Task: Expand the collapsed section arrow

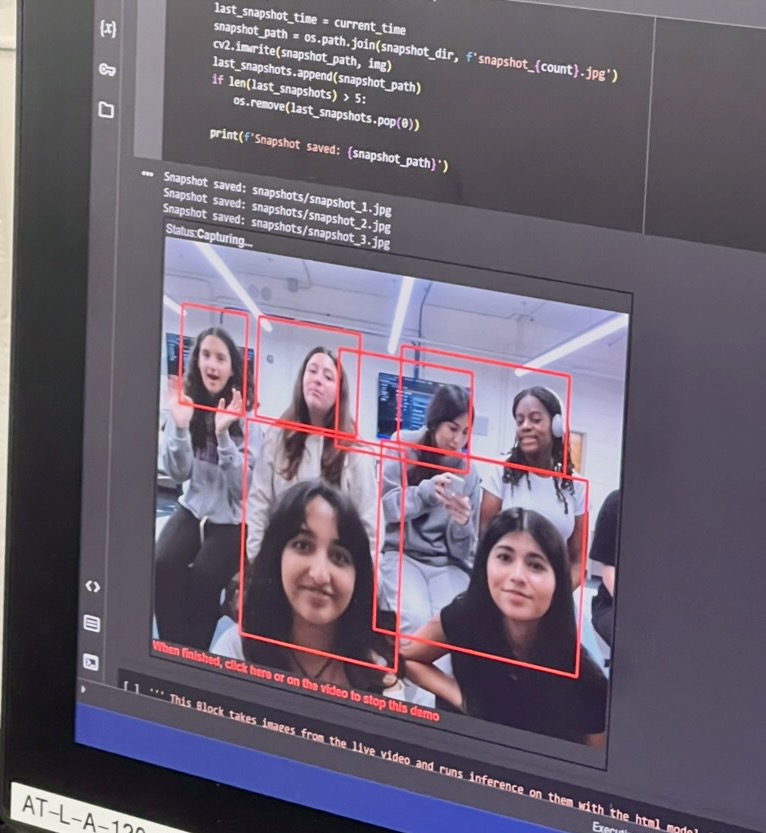Action: (x=83, y=688)
